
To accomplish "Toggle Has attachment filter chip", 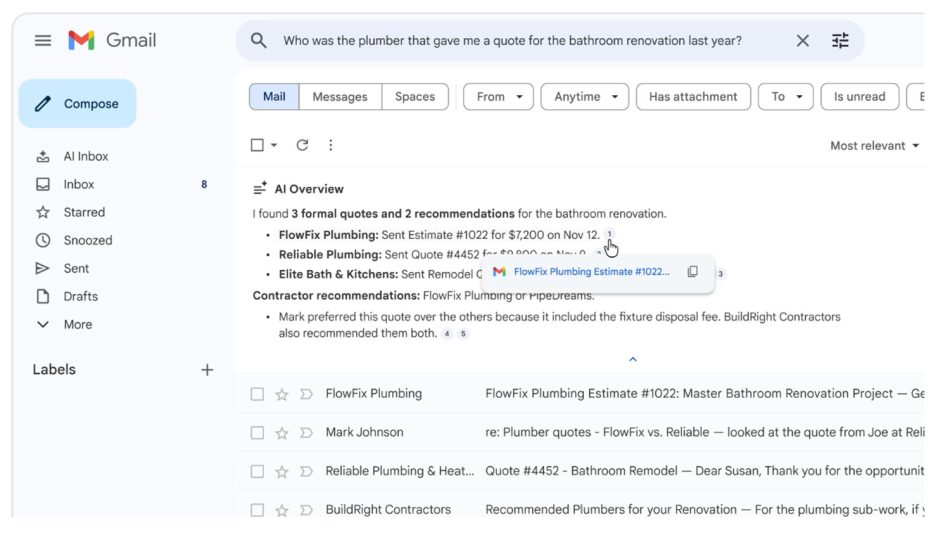I will [693, 97].
